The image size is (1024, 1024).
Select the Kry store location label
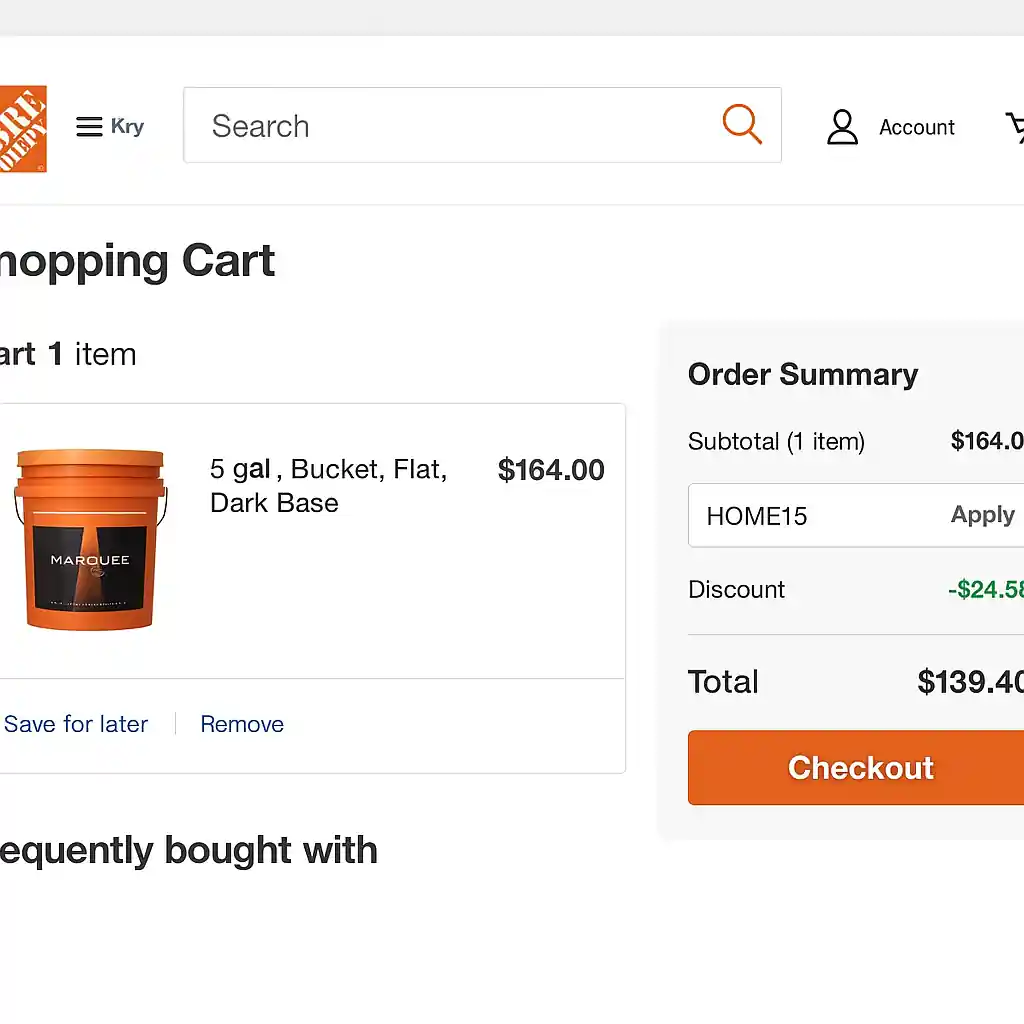128,127
